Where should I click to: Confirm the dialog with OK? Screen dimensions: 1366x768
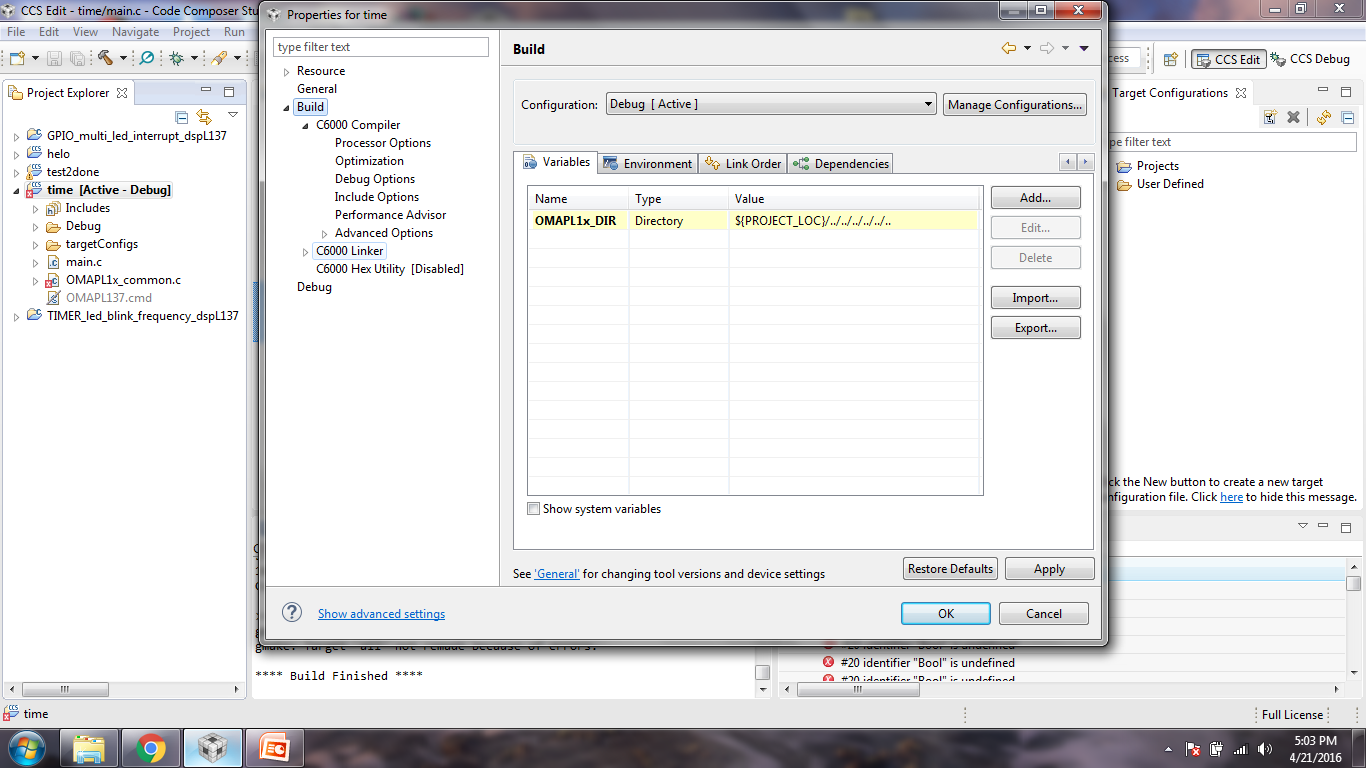[x=946, y=614]
